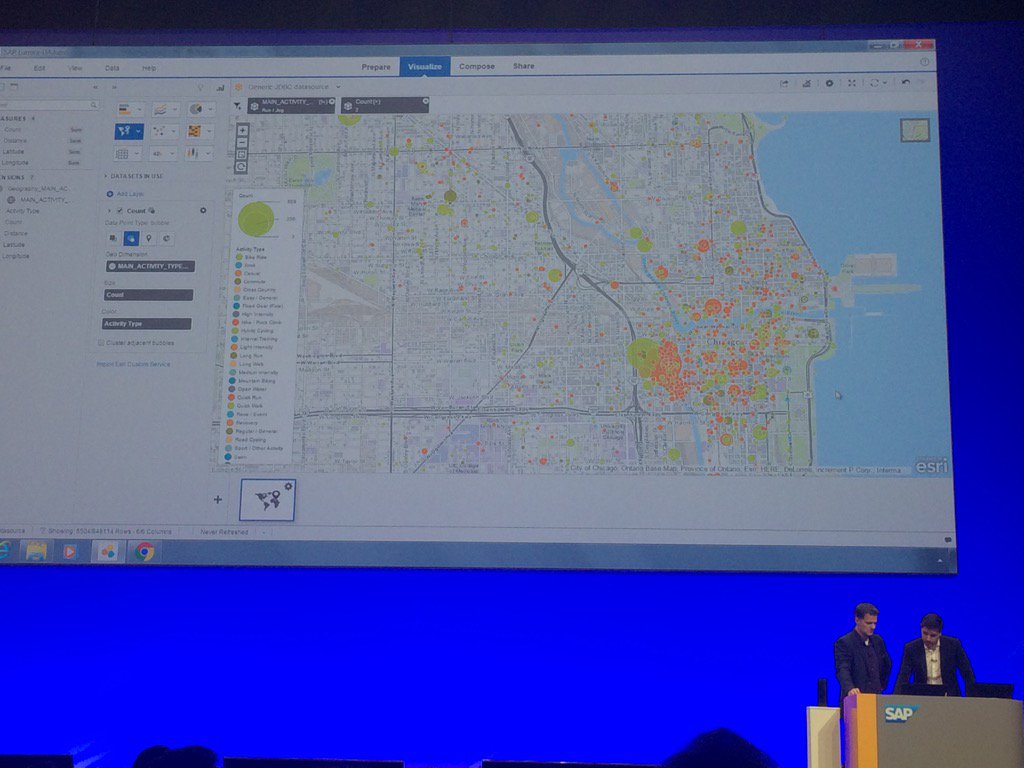This screenshot has height=768, width=1024.
Task: Open map chart type dropdown arrow
Action: click(138, 131)
